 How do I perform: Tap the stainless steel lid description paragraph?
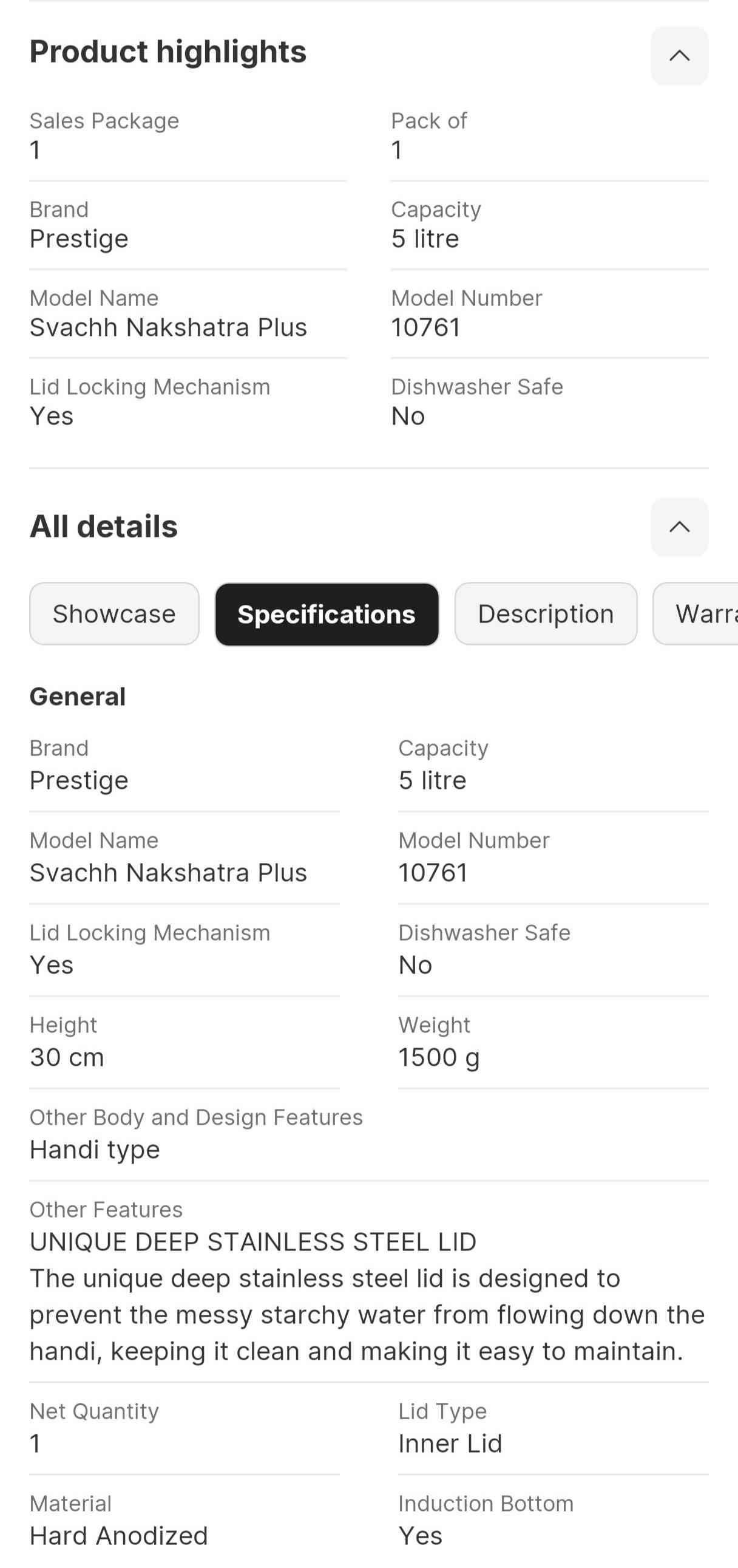pyautogui.click(x=367, y=1315)
